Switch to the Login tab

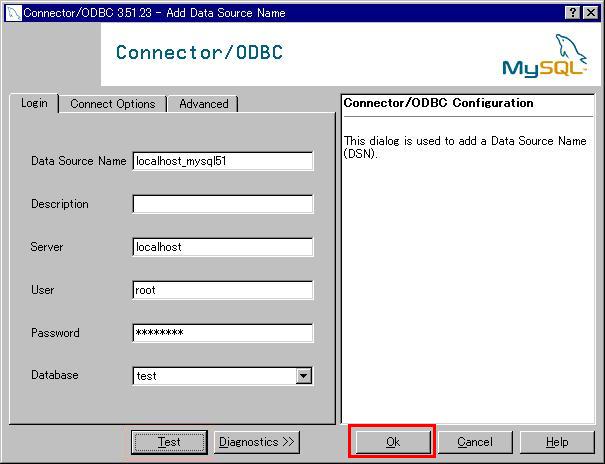tap(34, 103)
